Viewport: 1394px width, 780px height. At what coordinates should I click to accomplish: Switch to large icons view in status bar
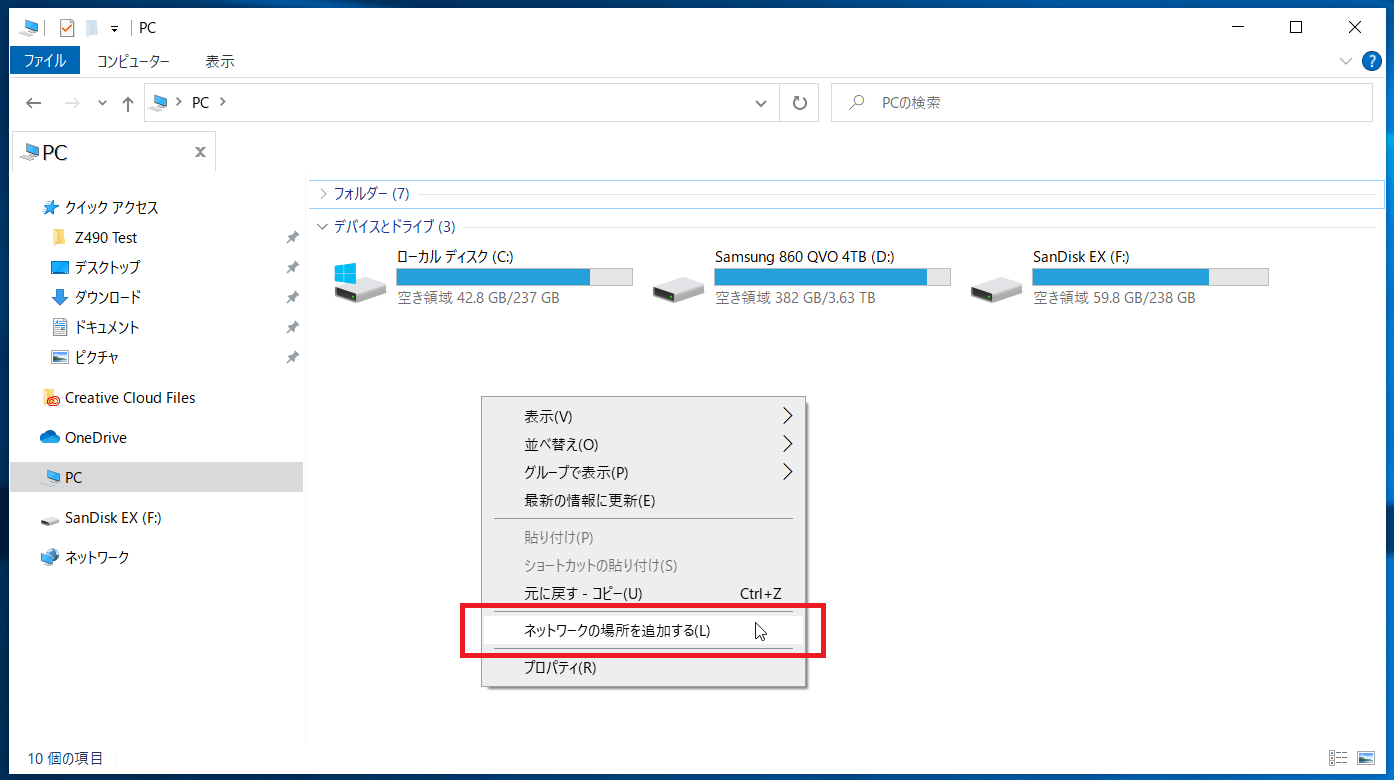click(1366, 758)
